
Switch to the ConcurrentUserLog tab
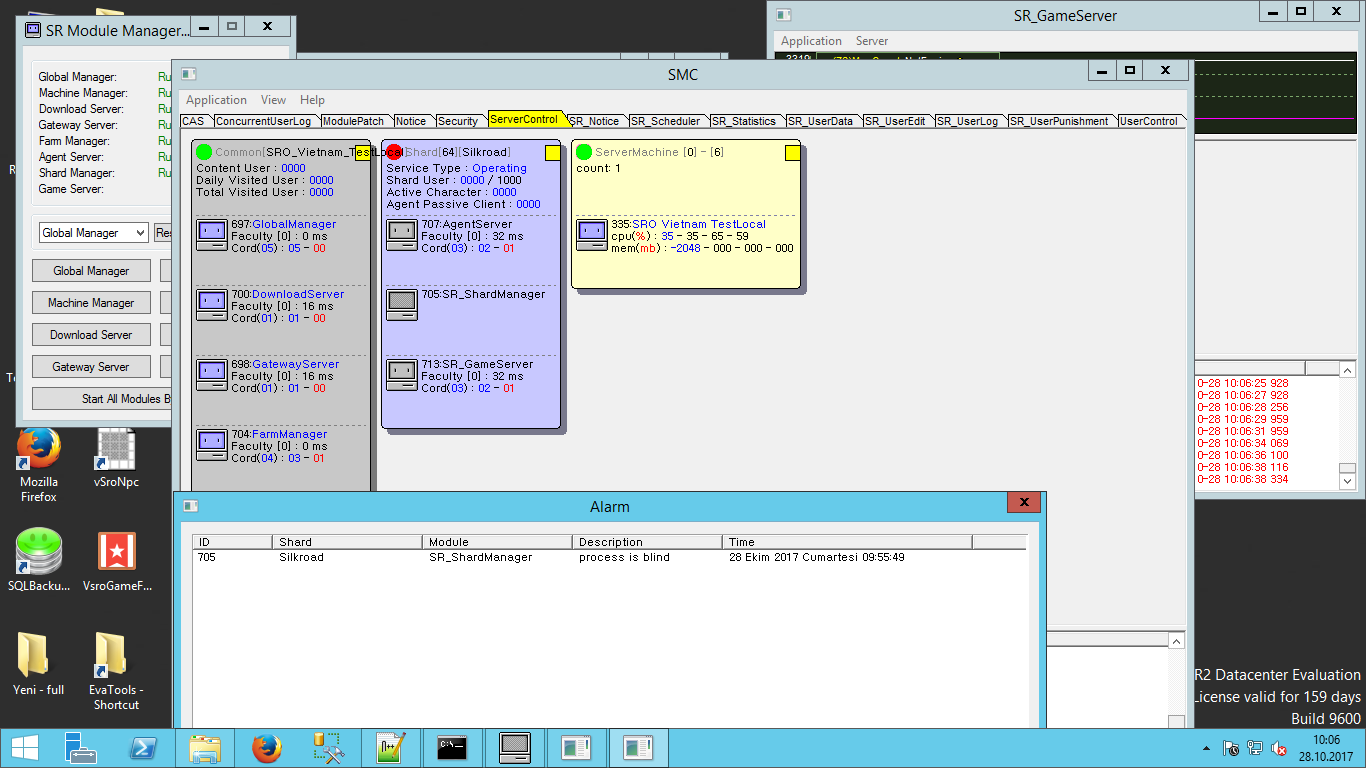[x=263, y=121]
